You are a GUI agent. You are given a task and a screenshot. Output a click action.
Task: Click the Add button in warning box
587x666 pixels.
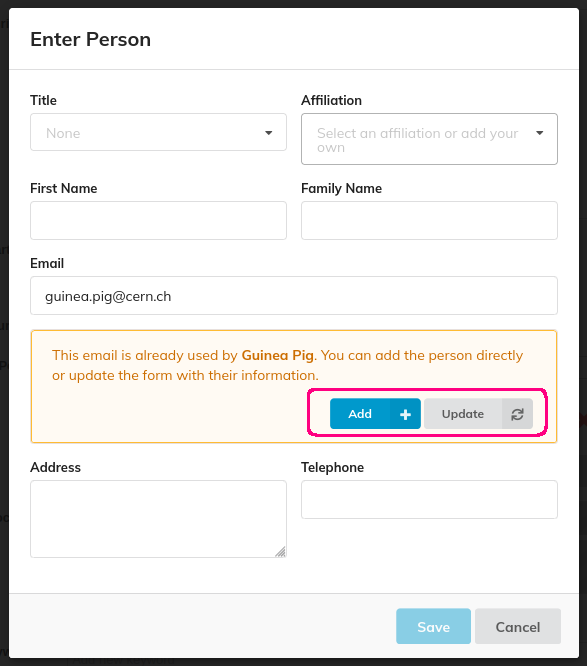[375, 414]
